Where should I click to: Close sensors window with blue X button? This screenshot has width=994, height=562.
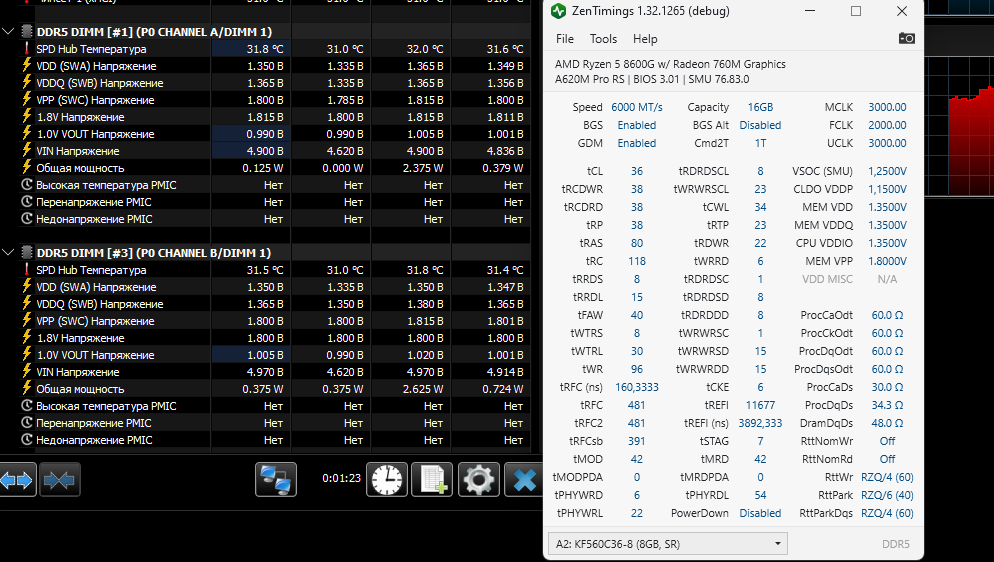(x=524, y=480)
